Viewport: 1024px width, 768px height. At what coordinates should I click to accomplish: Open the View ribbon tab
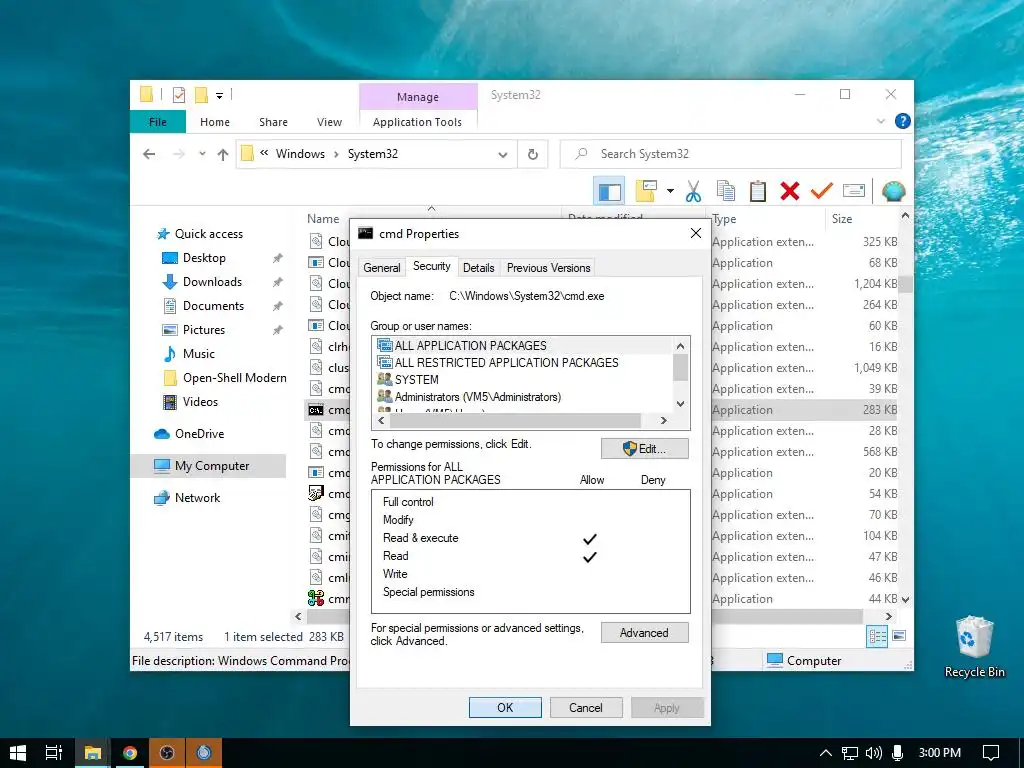(329, 121)
